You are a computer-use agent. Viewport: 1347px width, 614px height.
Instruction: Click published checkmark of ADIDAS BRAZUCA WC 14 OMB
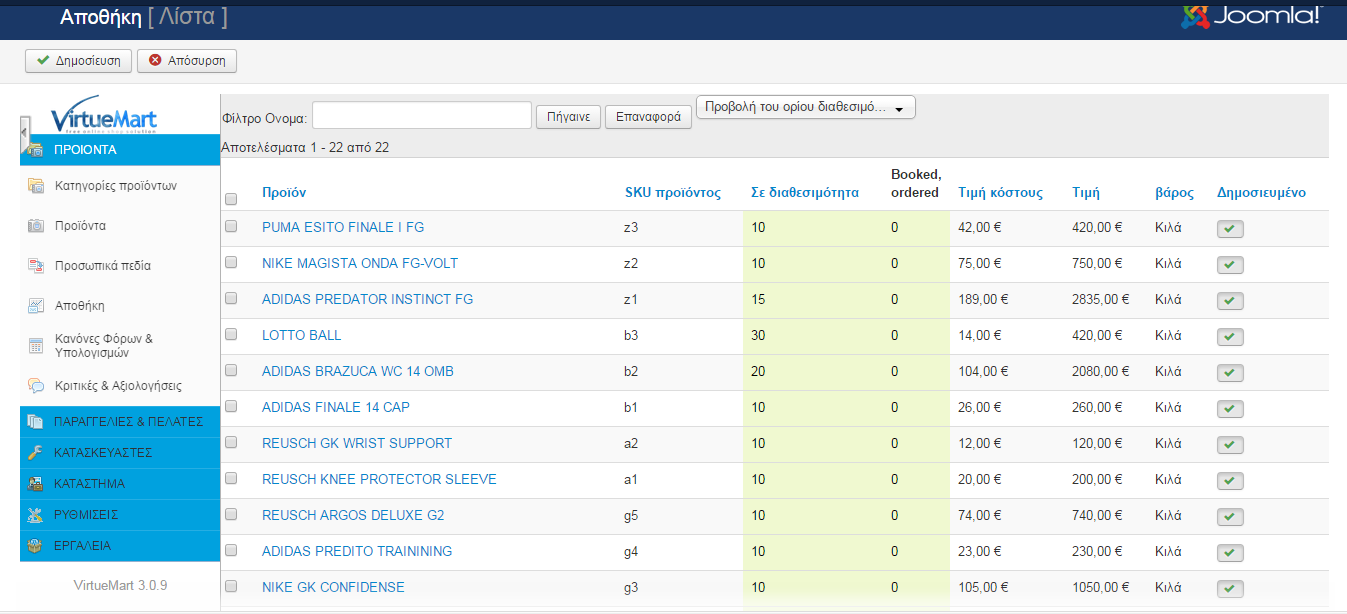(x=1230, y=373)
